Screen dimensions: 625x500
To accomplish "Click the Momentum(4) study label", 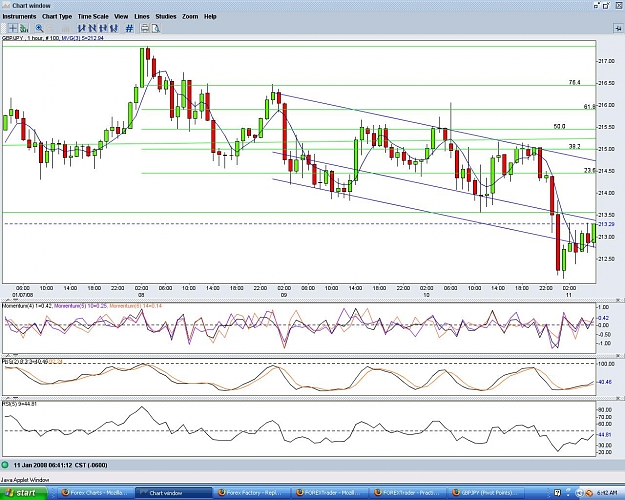I will click(x=28, y=306).
